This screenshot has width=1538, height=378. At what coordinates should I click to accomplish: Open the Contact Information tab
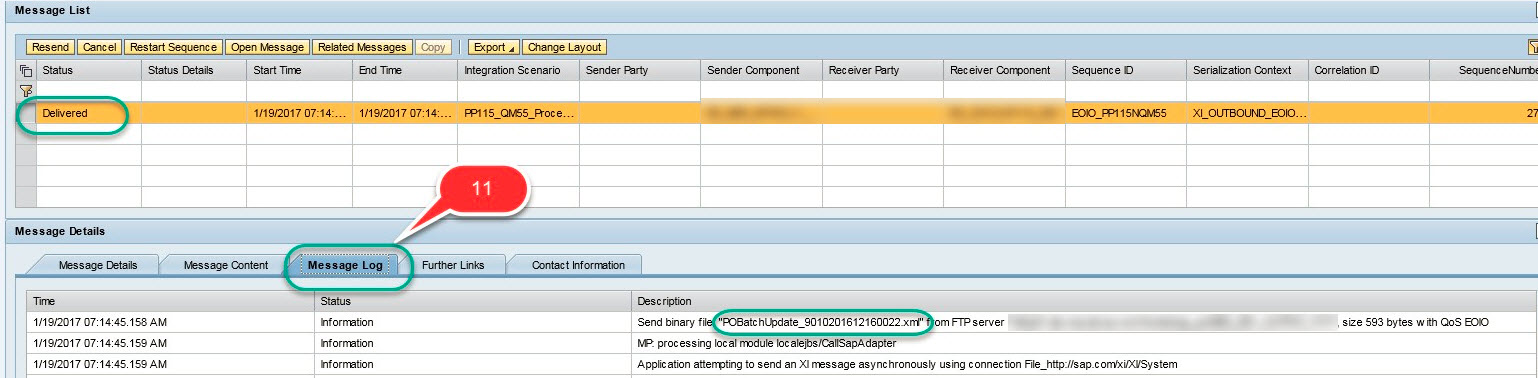(578, 265)
